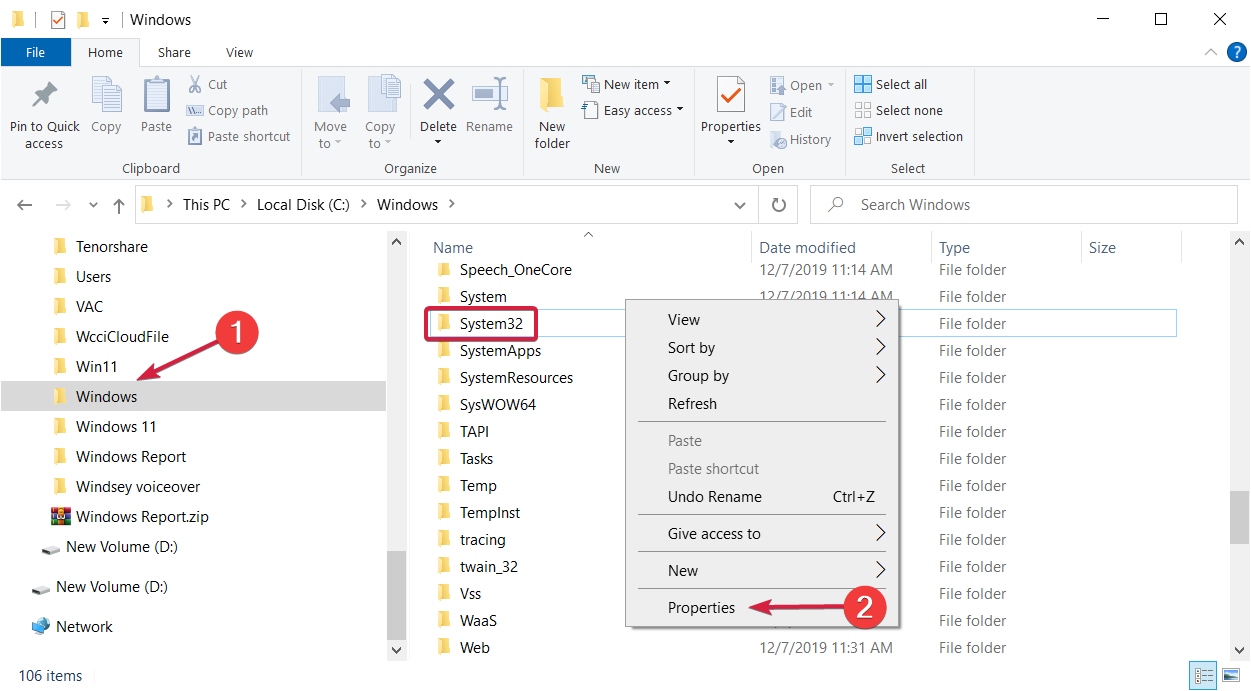Open the New item dropdown
The image size is (1251, 691).
point(626,84)
